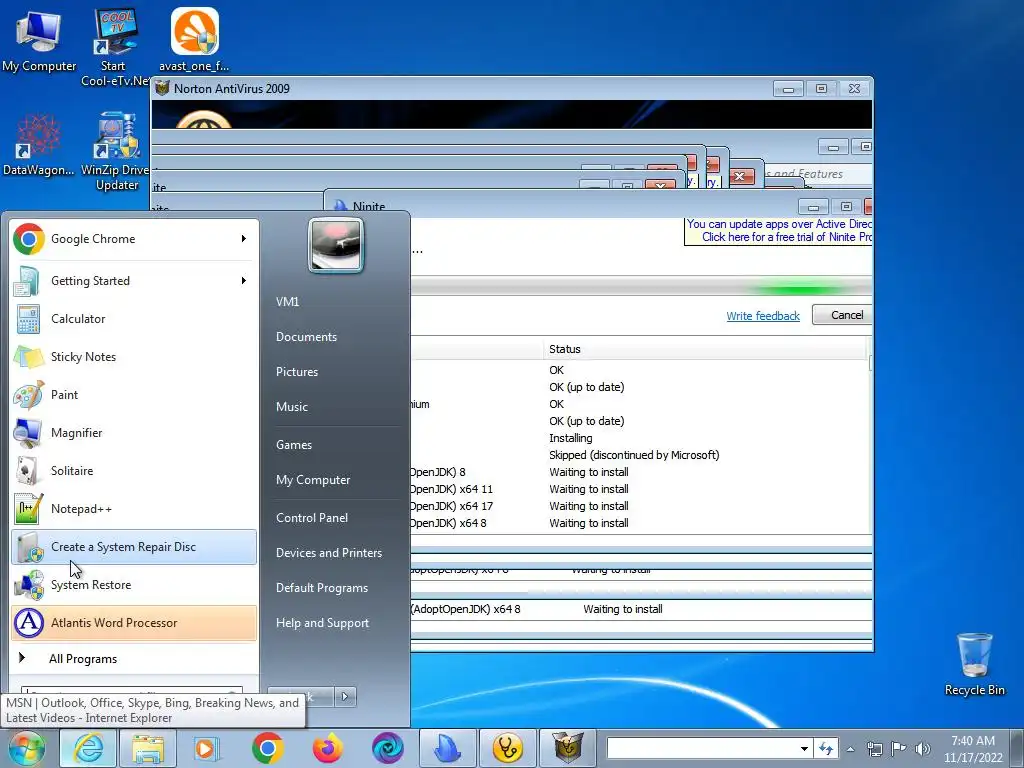Image resolution: width=1024 pixels, height=768 pixels.
Task: Click the Write feedback link in Ninite
Action: point(763,316)
